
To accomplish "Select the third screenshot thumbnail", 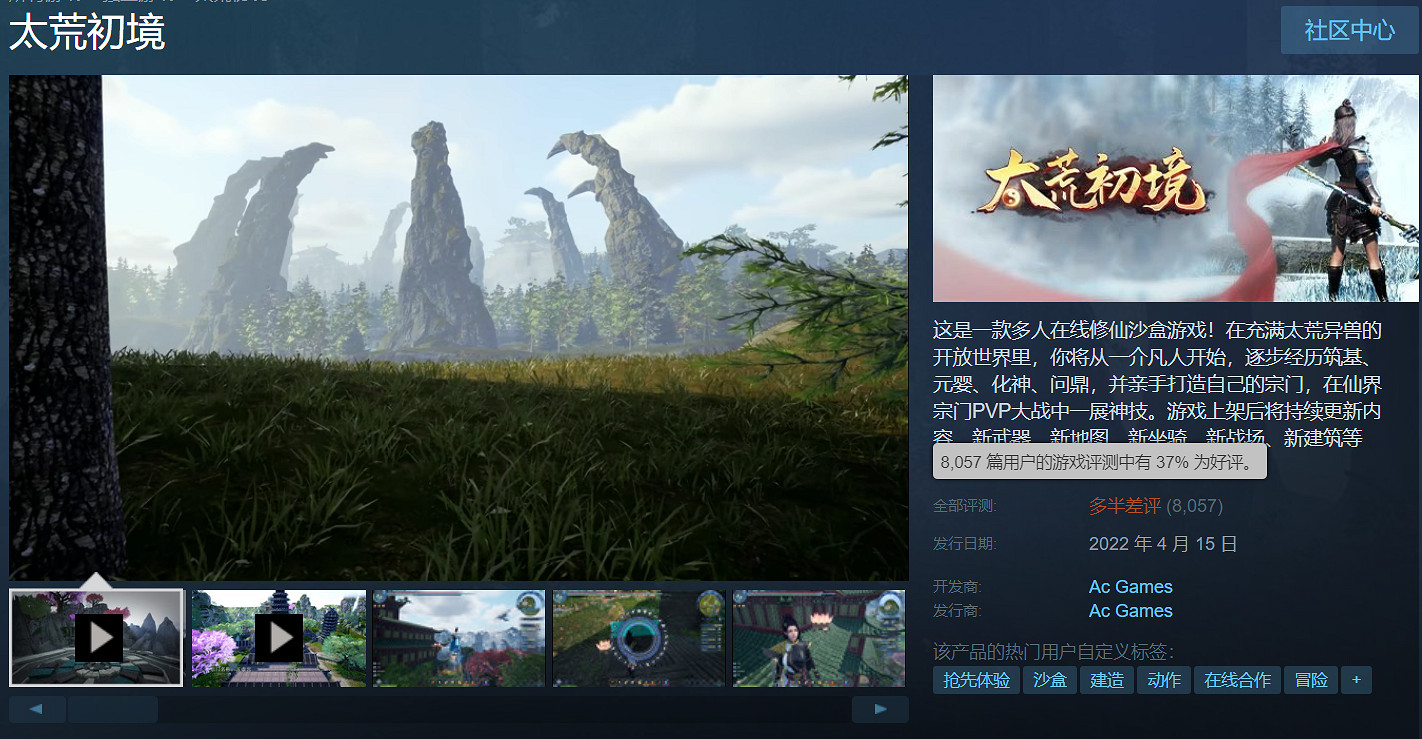I will (x=458, y=637).
